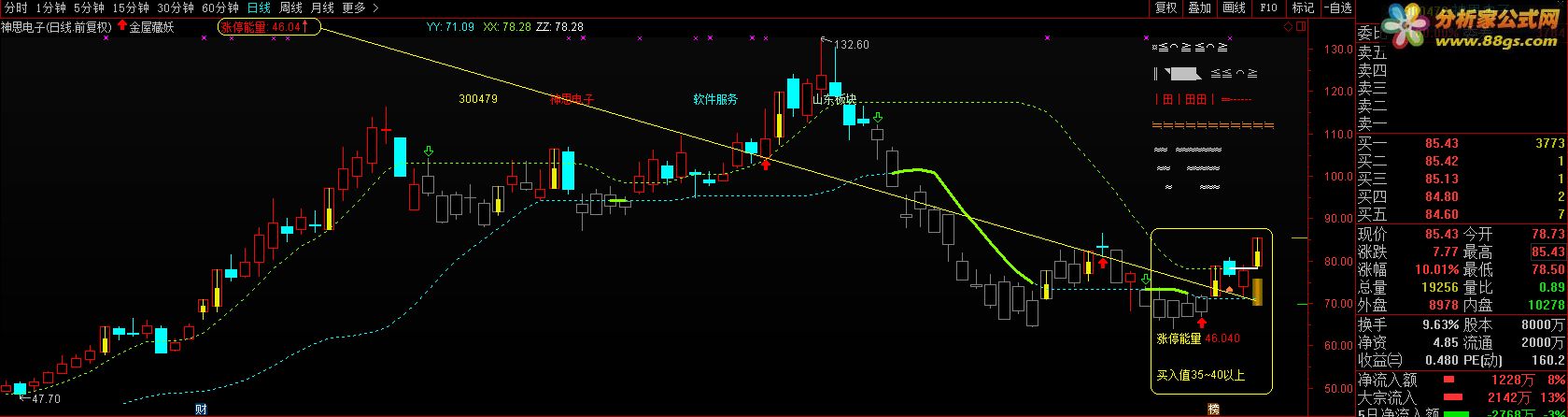This screenshot has width=1568, height=417.
Task: Click the 叠加 overlay button
Action: [x=1199, y=7]
